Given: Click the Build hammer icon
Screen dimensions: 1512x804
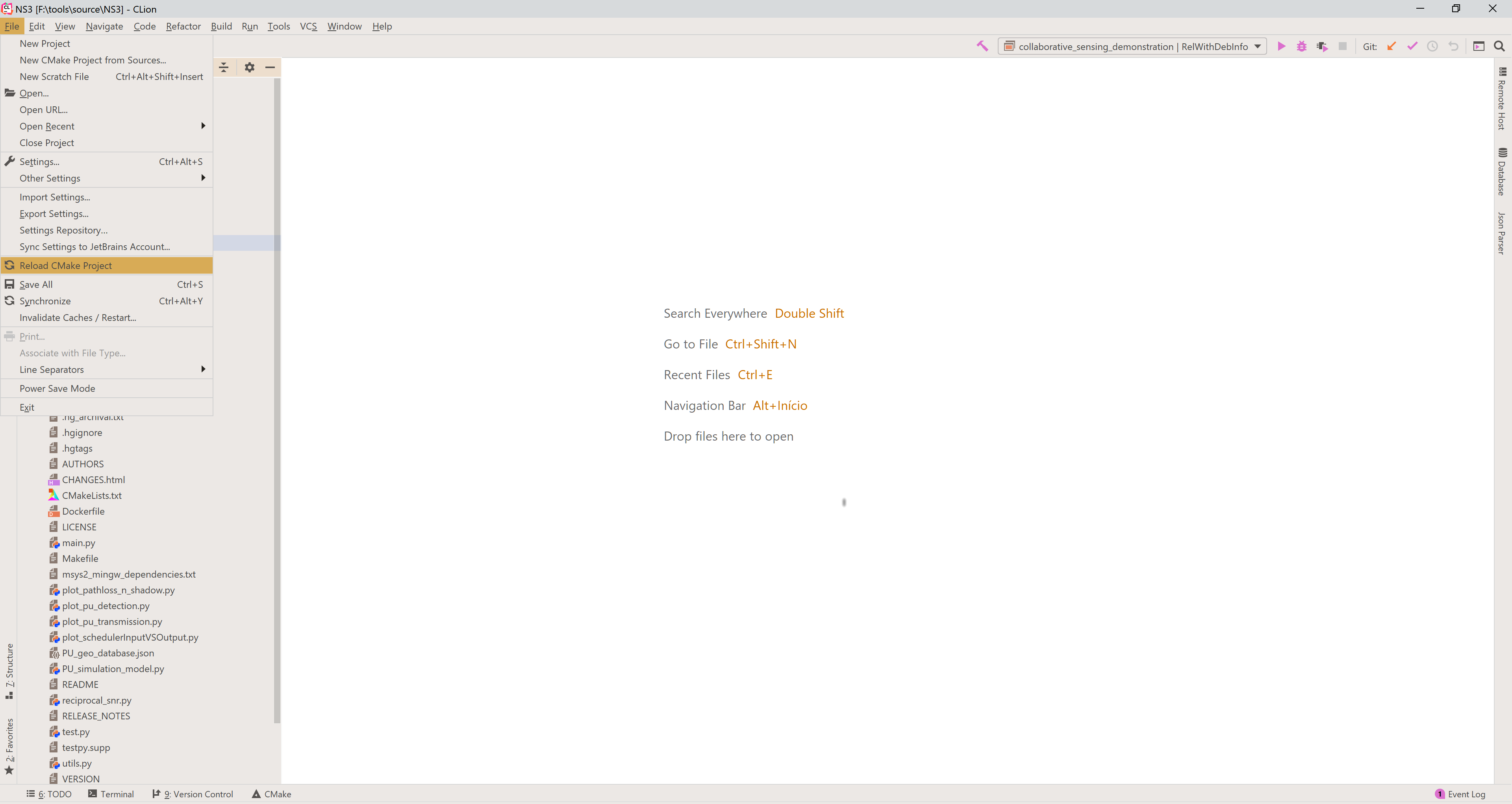Looking at the screenshot, I should [982, 46].
